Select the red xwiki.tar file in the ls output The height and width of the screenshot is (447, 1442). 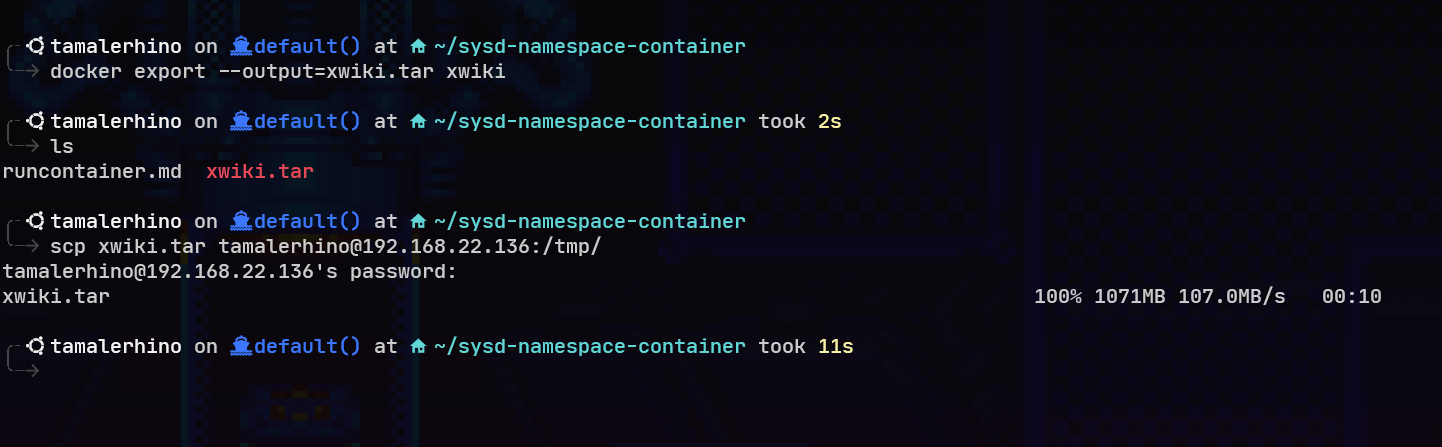coord(260,171)
